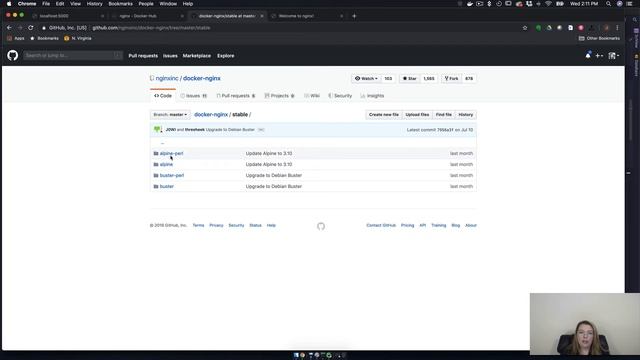Click the watchers count 103
This screenshot has width=640, height=360.
[388, 78]
